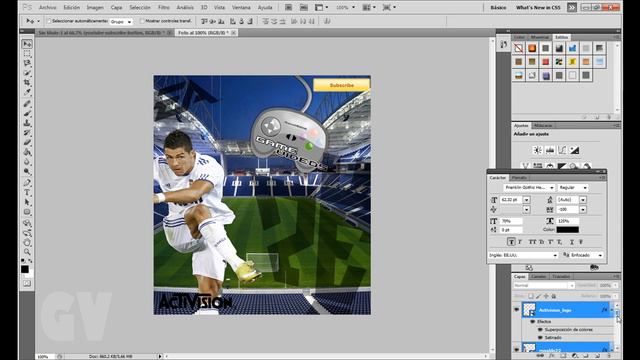Switch to What's New in CS5 workspace
The width and height of the screenshot is (640, 360).
(x=538, y=7)
